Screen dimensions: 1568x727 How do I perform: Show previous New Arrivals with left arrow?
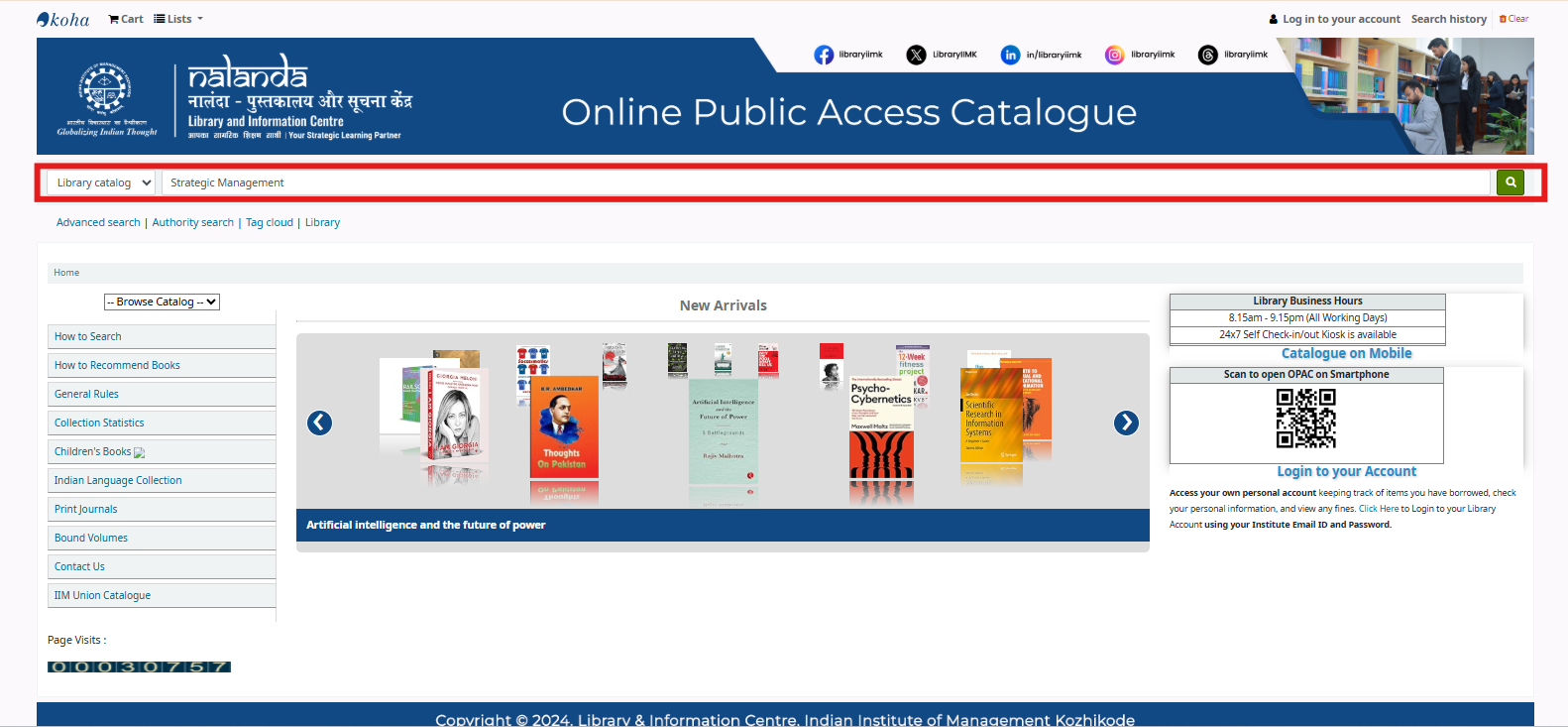[319, 423]
